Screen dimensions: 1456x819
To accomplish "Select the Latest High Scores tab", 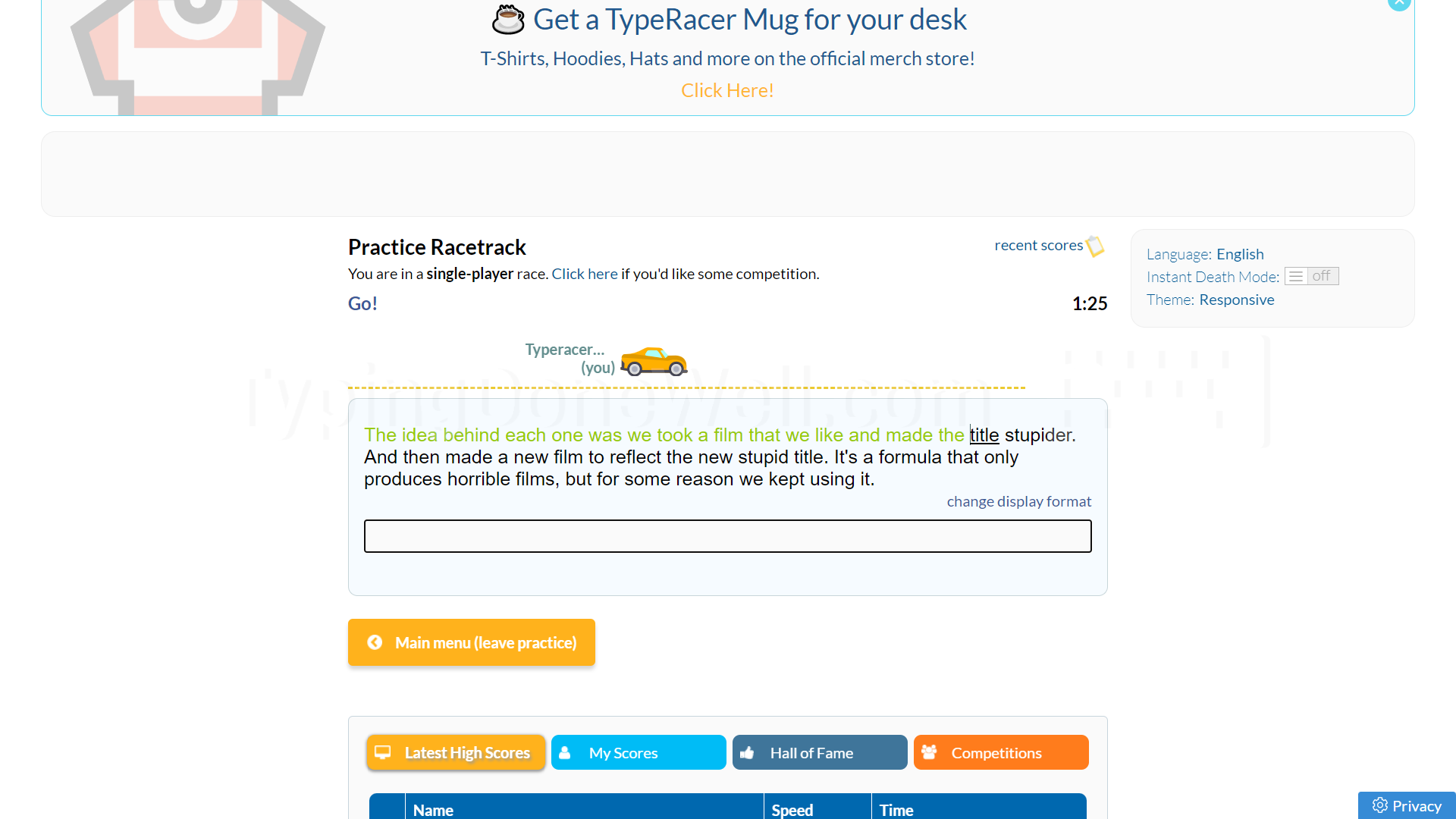I will click(455, 752).
